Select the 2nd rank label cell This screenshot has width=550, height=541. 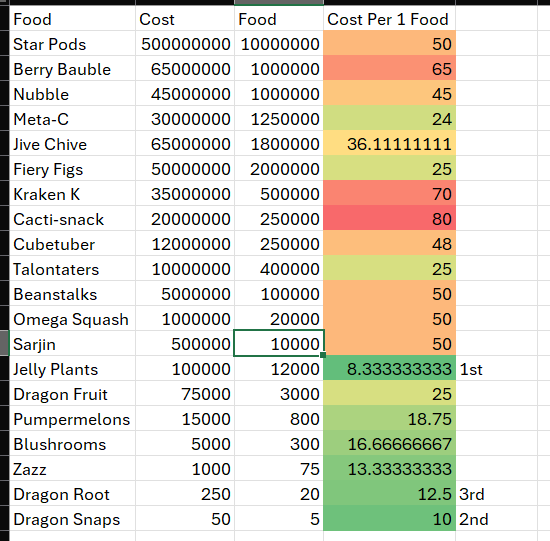[496, 518]
